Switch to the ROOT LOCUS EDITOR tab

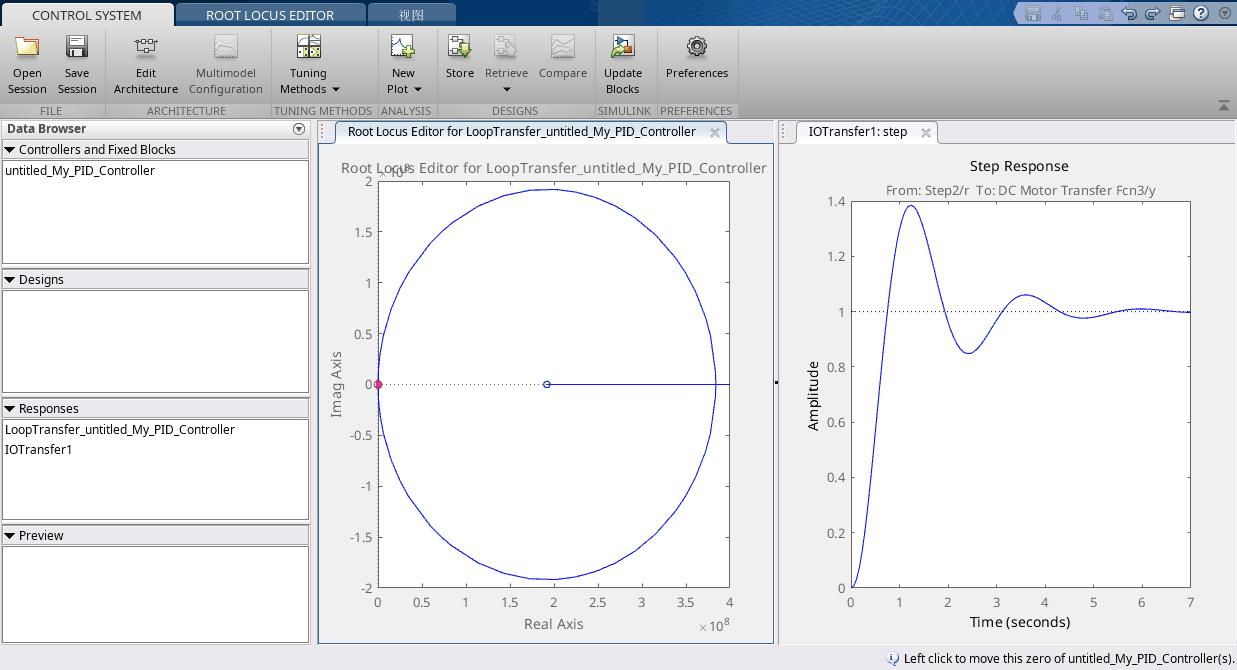coord(270,15)
